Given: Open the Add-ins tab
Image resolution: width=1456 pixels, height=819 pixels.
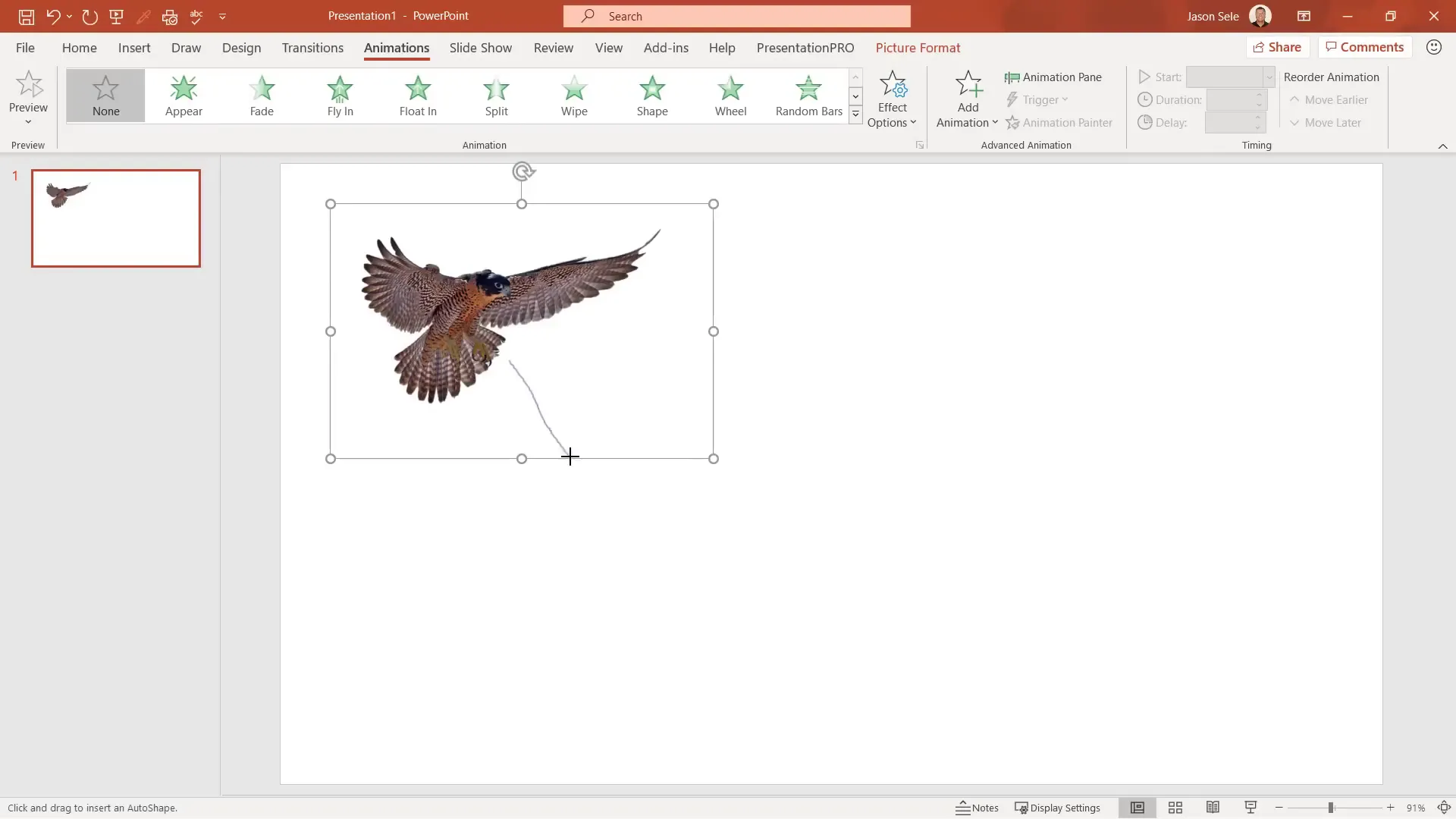Looking at the screenshot, I should 666,48.
